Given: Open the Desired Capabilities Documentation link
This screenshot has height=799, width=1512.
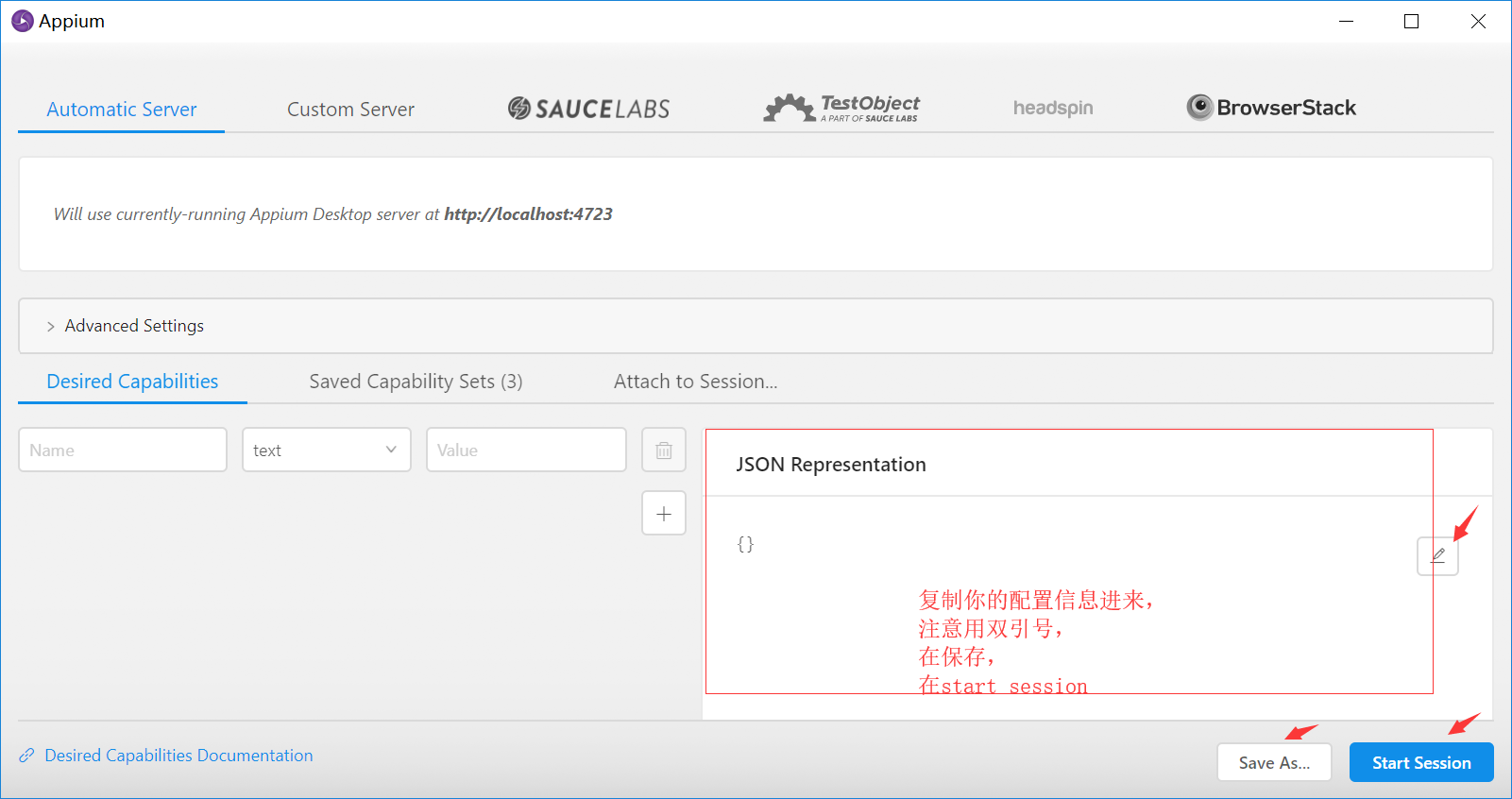Looking at the screenshot, I should pyautogui.click(x=178, y=756).
